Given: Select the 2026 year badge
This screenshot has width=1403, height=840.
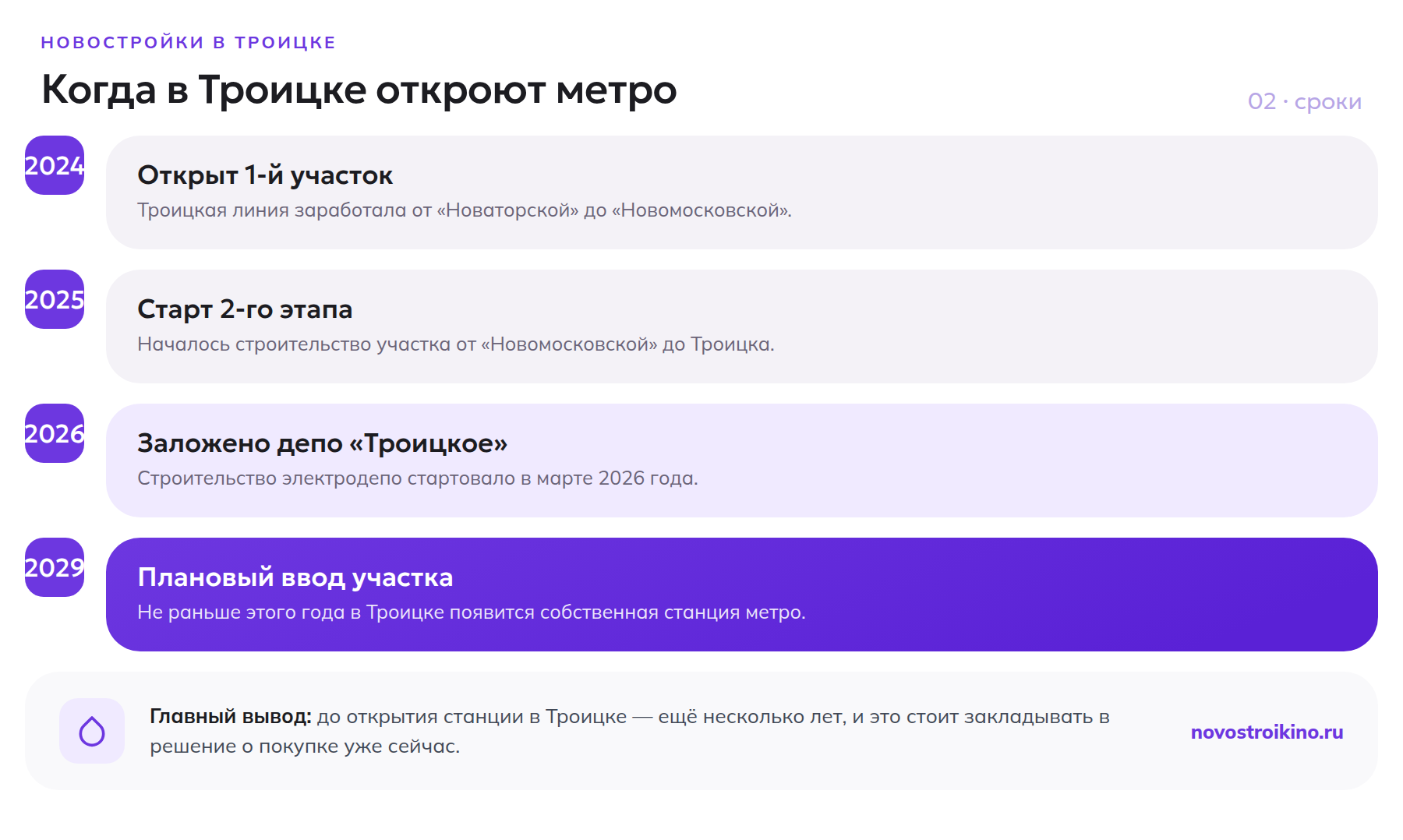Looking at the screenshot, I should 55,433.
